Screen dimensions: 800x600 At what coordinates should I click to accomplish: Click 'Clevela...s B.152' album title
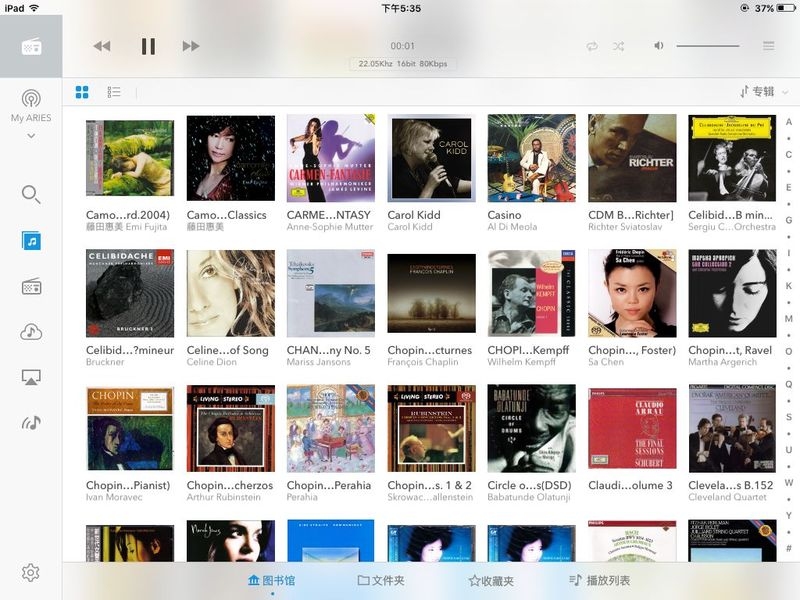(x=731, y=485)
